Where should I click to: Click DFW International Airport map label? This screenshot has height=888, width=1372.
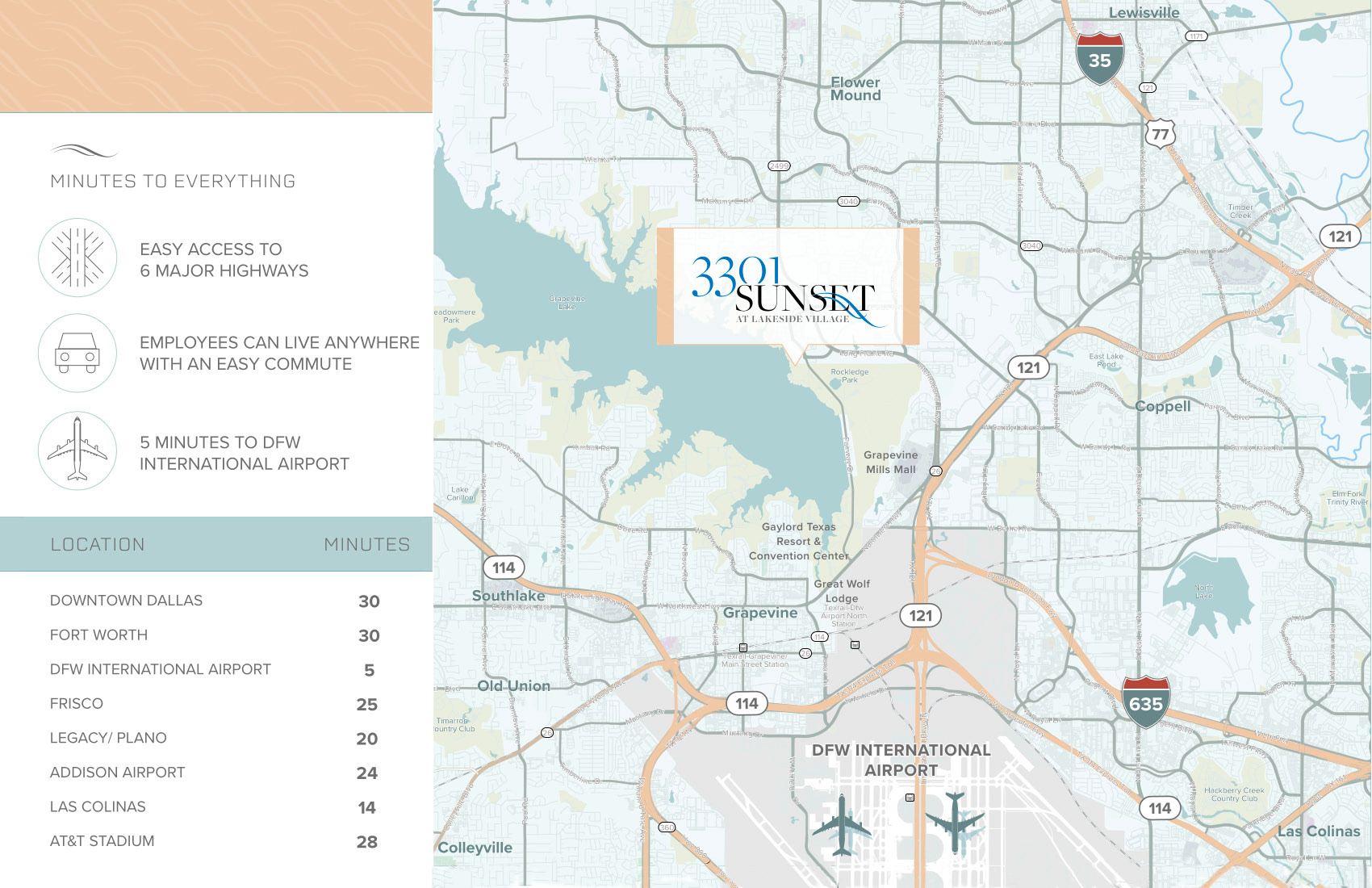click(x=901, y=760)
